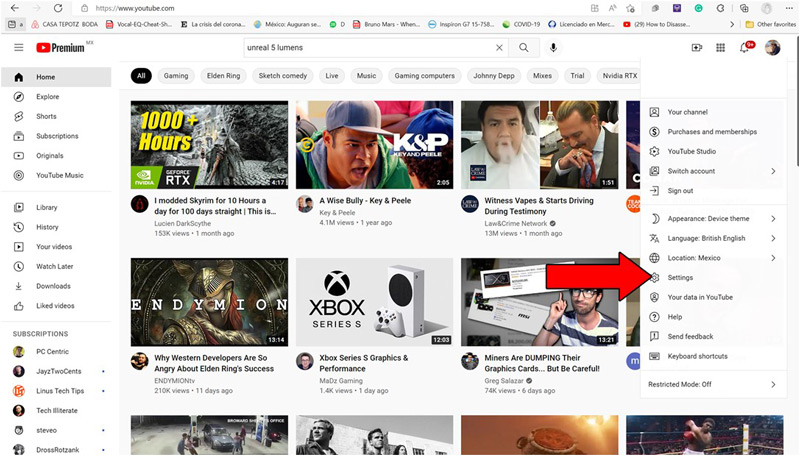The height and width of the screenshot is (456, 800).
Task: Click the search magnifier button
Action: pyautogui.click(x=523, y=47)
